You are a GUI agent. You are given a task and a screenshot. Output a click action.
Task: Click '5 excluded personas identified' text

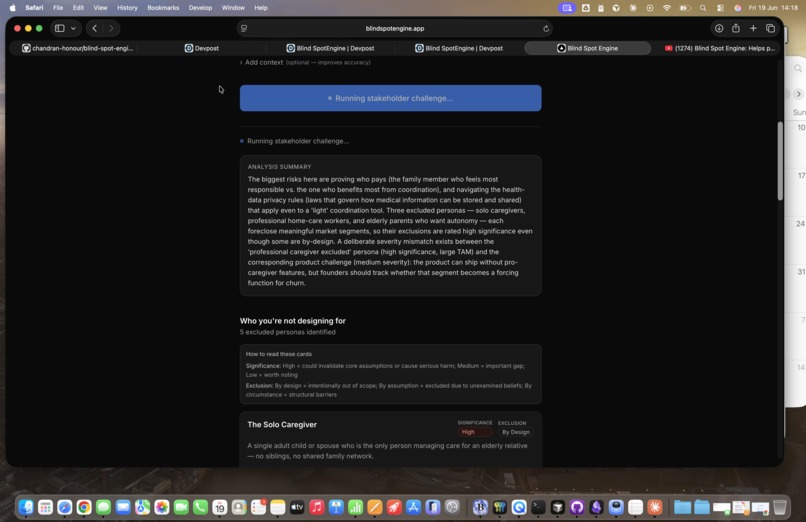(287, 332)
